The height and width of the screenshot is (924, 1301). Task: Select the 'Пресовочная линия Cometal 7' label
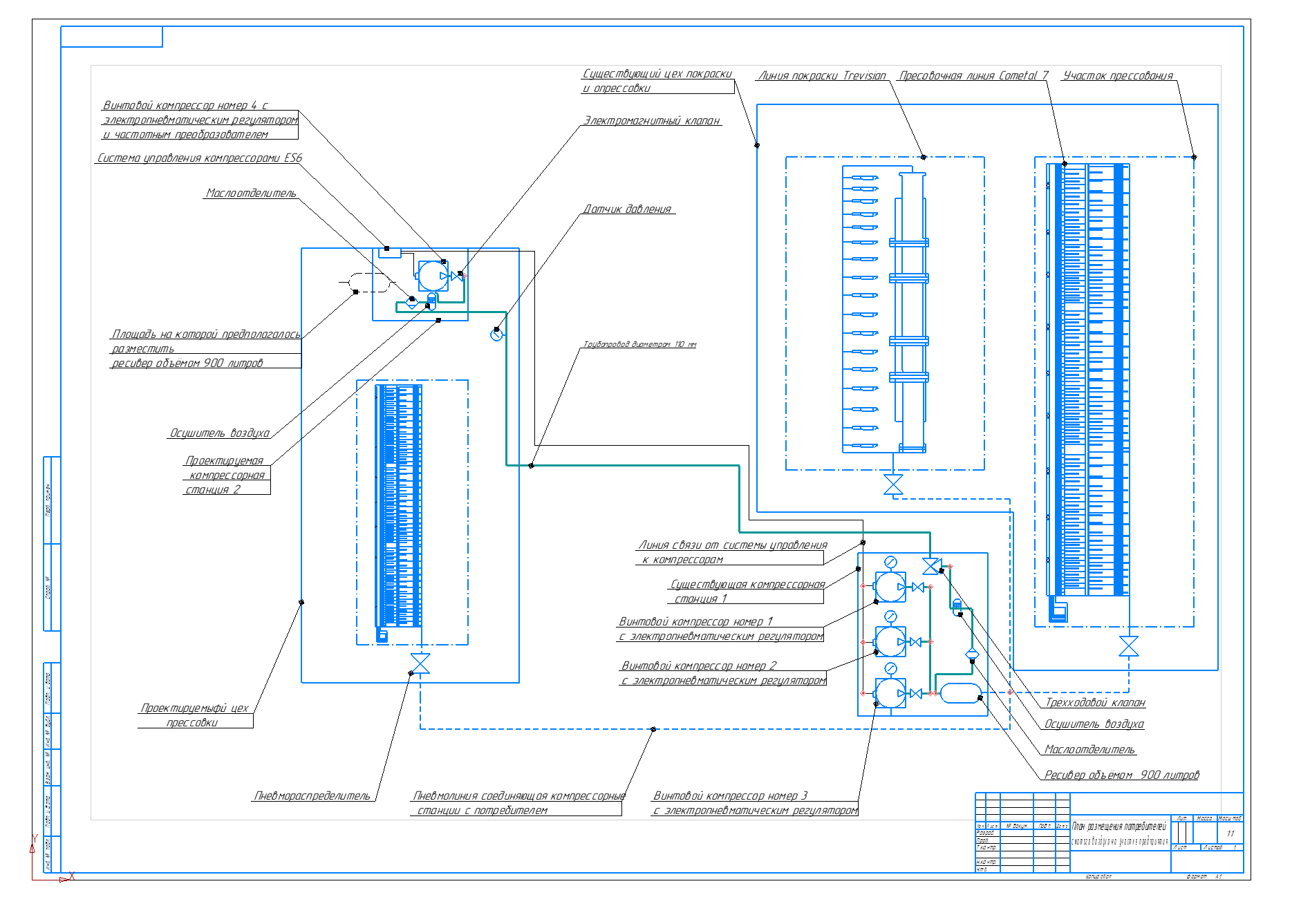[973, 76]
